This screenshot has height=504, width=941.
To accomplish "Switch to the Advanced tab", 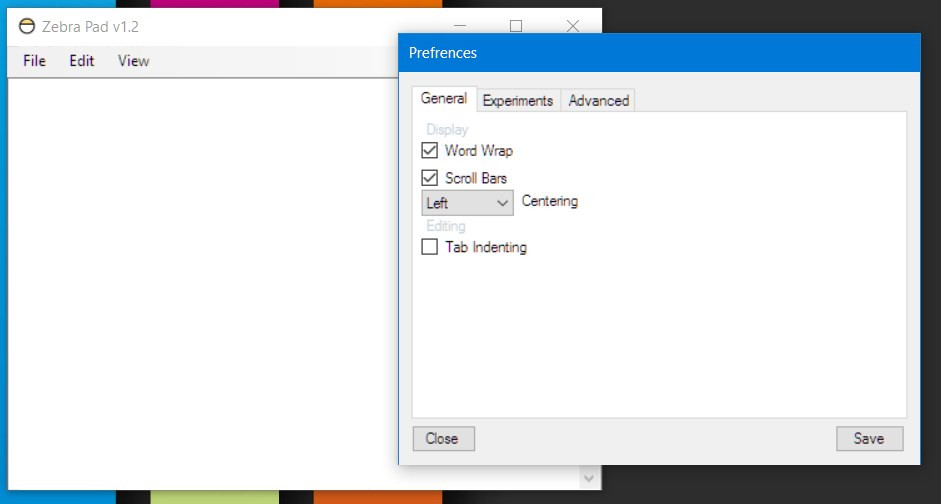I will coord(598,101).
